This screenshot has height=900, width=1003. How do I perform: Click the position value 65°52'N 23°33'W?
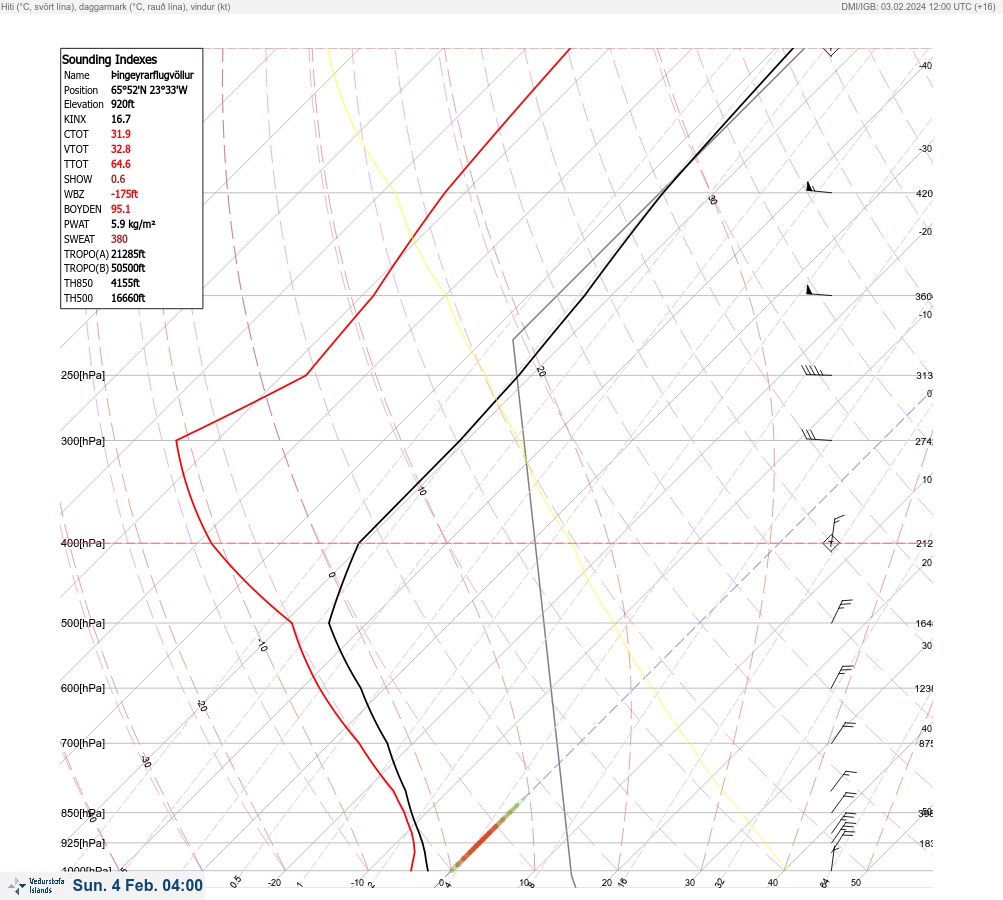click(x=150, y=90)
